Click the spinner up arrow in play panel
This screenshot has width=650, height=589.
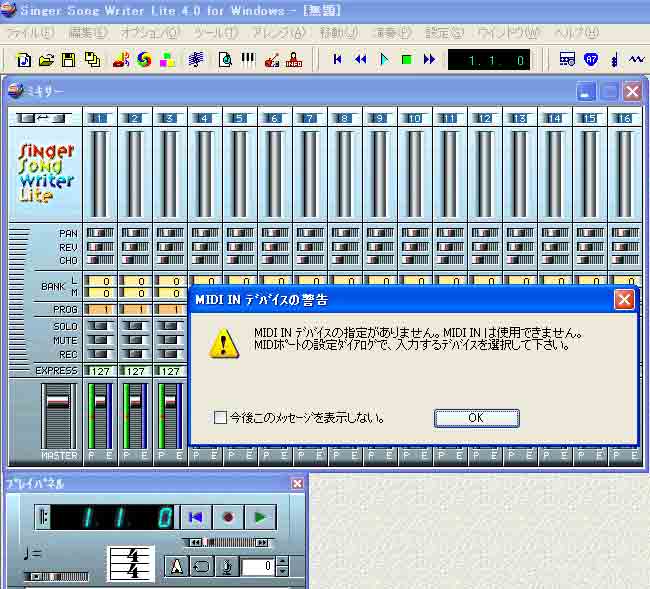tap(282, 562)
